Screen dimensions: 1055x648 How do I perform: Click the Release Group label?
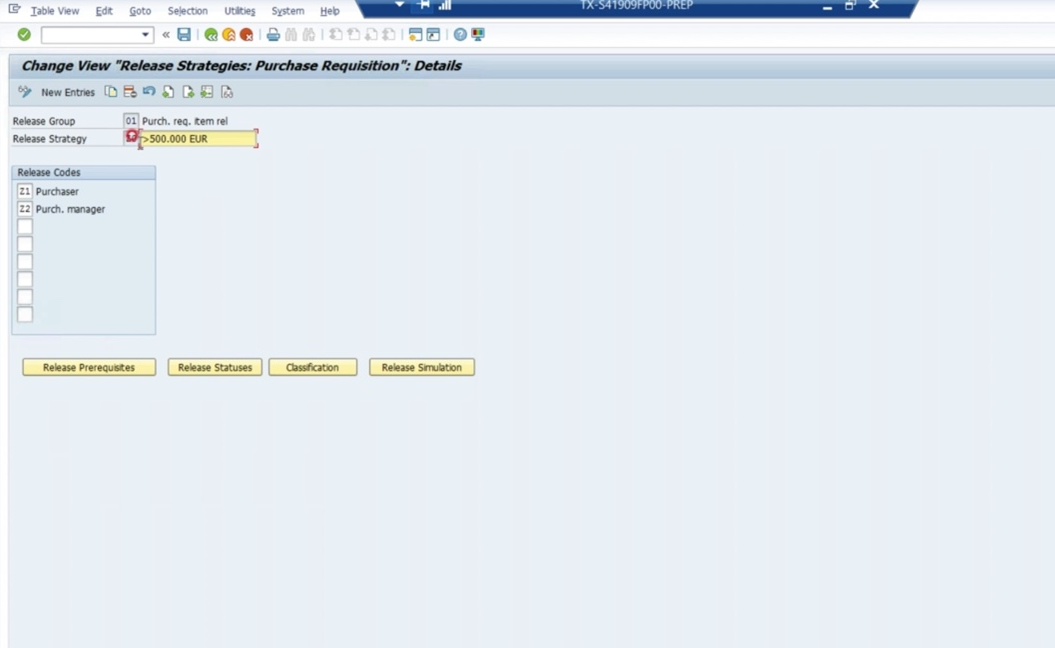tap(44, 121)
